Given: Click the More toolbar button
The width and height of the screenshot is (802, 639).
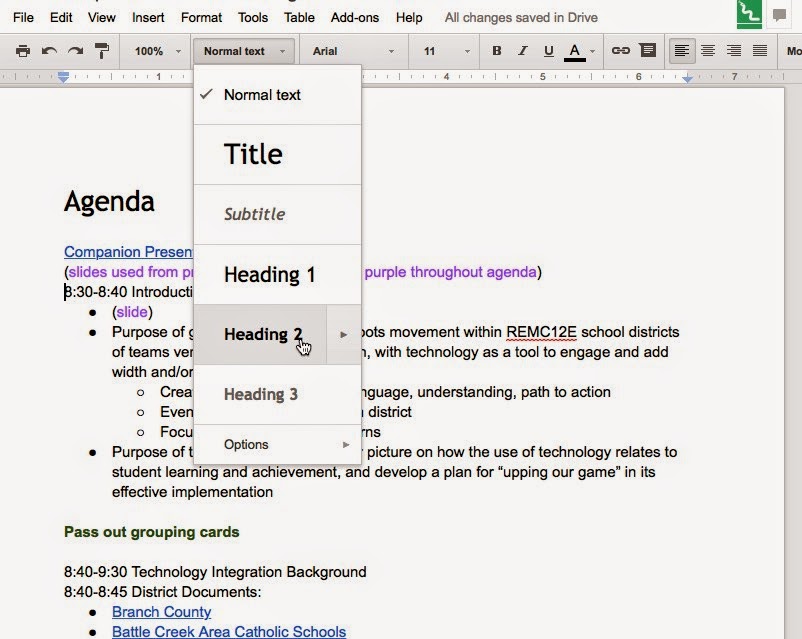Looking at the screenshot, I should 793,51.
